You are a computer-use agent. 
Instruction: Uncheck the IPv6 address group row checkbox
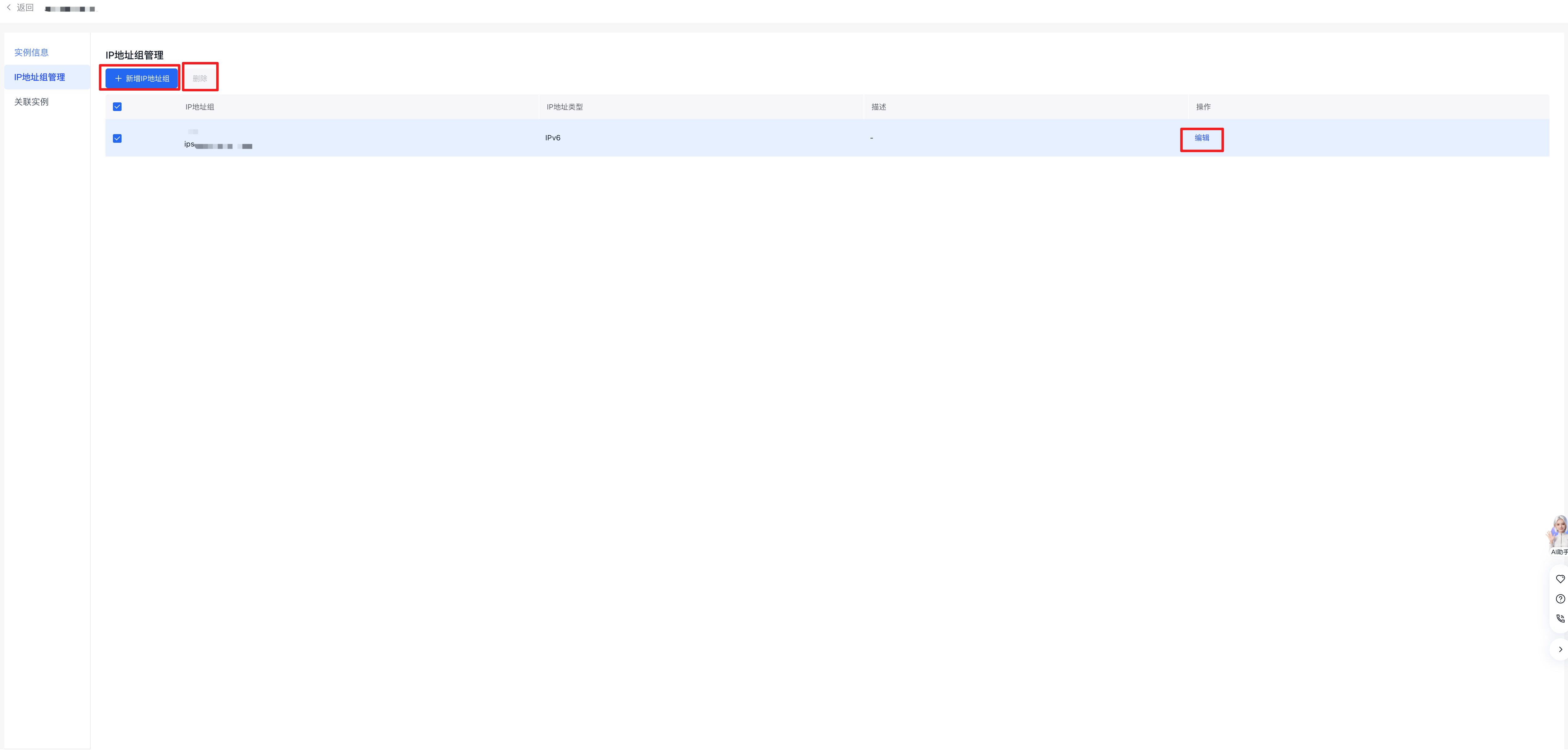click(118, 139)
